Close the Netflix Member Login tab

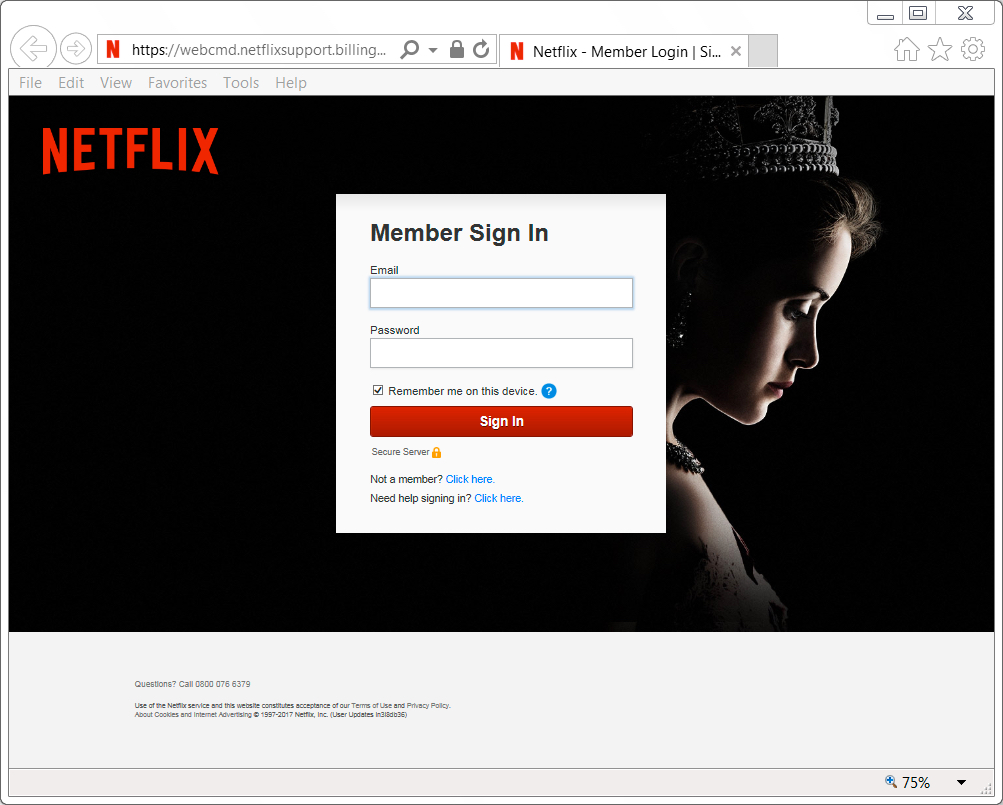(736, 51)
